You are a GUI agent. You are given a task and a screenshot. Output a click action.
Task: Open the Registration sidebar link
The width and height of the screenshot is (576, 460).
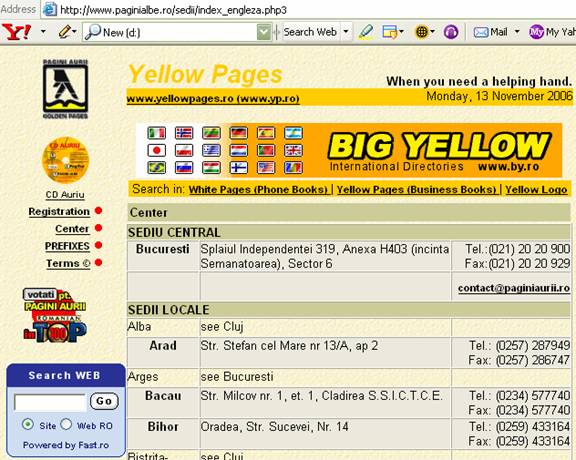(x=59, y=212)
